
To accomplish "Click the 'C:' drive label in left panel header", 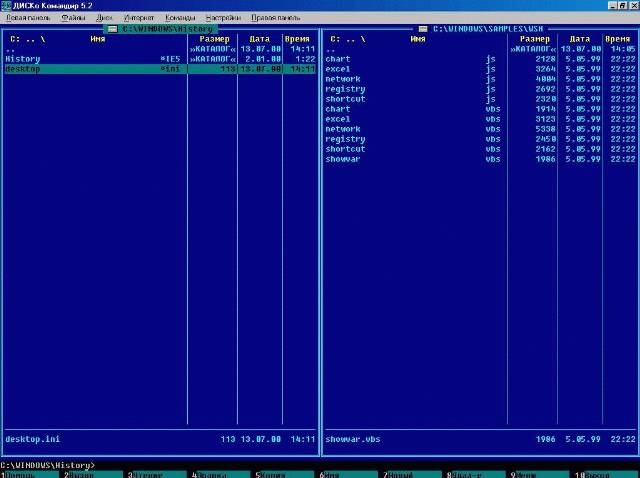I will [x=15, y=39].
